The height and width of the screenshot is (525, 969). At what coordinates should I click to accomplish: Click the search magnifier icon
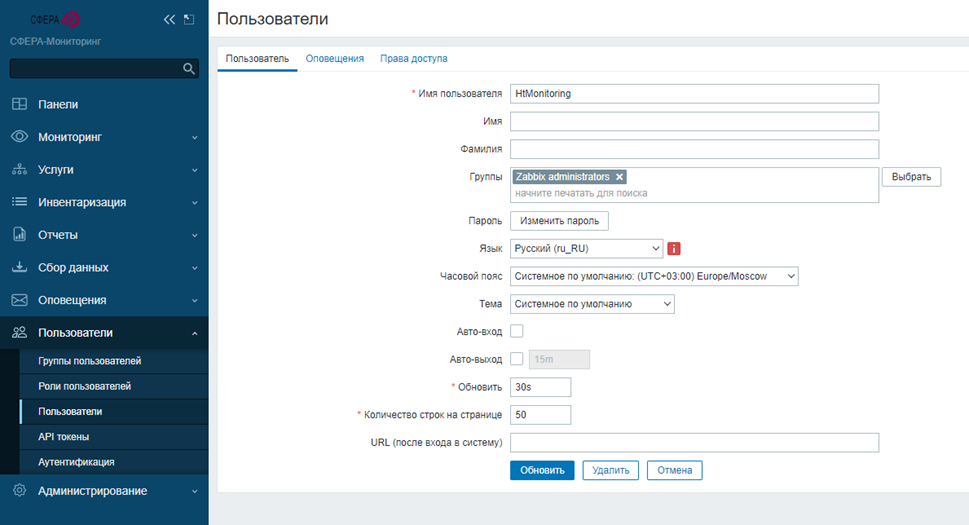click(x=189, y=69)
